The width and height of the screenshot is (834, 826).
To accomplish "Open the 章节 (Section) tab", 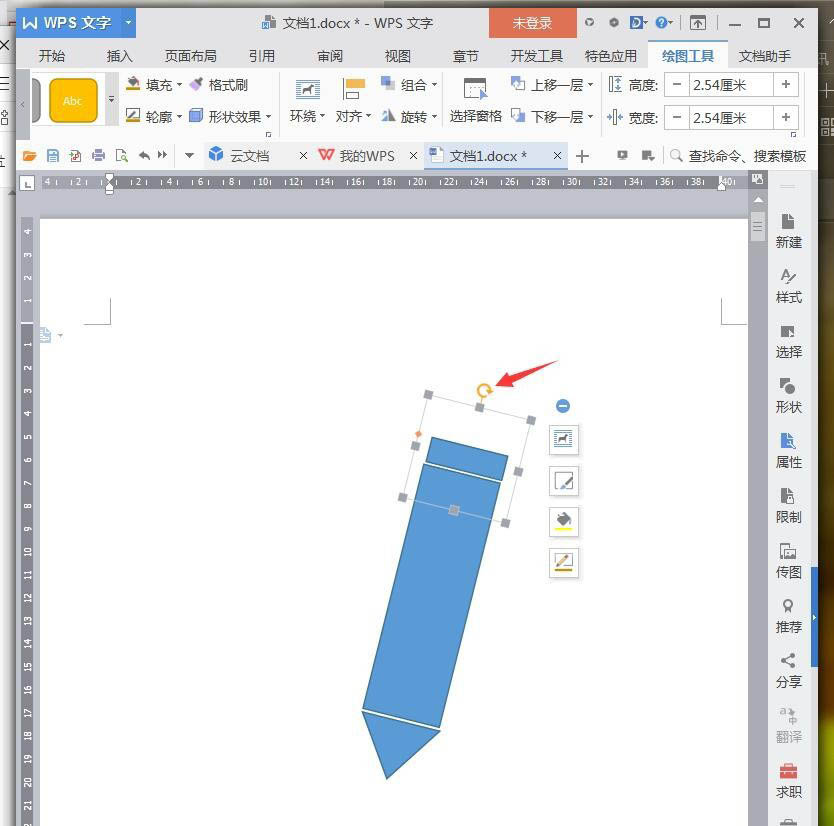I will tap(465, 56).
